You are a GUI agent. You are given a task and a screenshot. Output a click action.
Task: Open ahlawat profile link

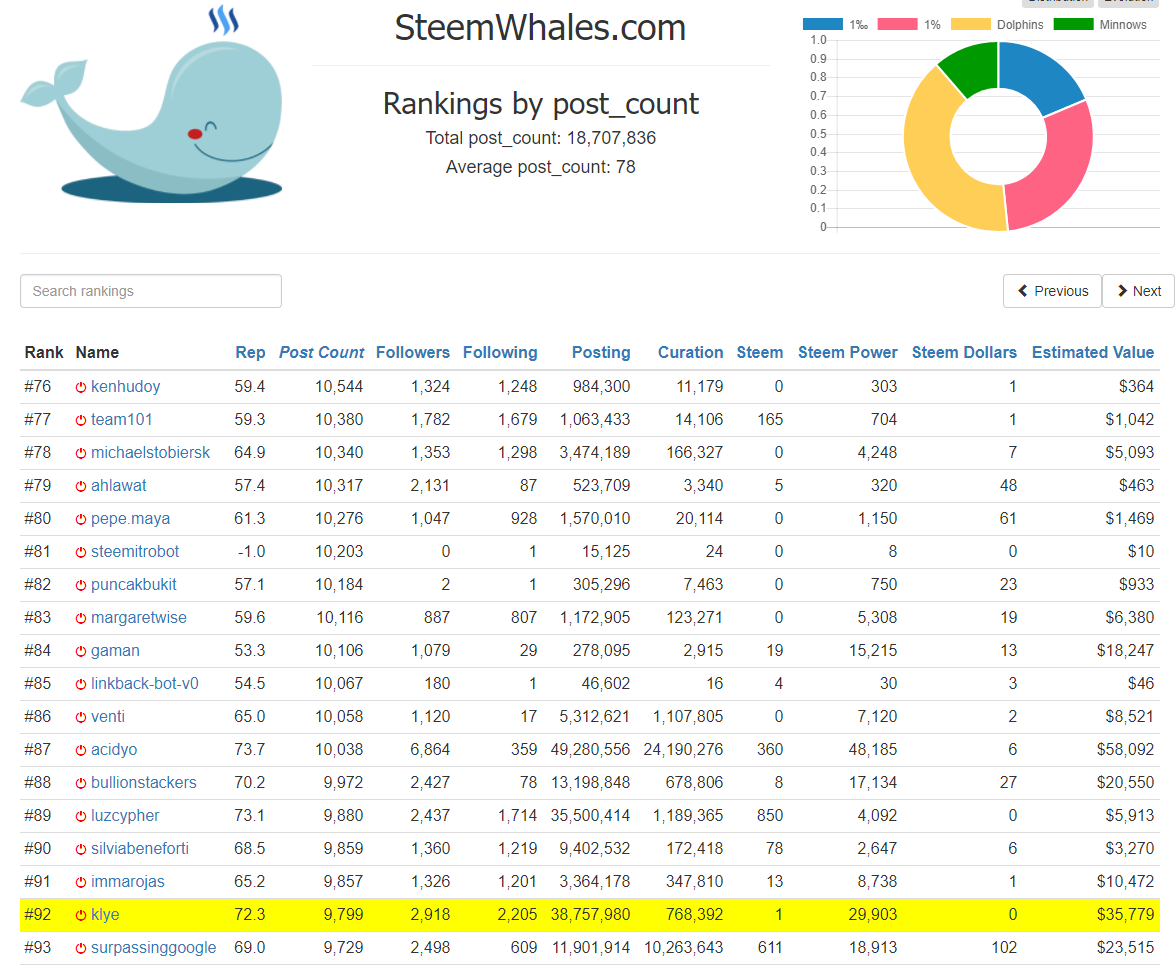118,486
